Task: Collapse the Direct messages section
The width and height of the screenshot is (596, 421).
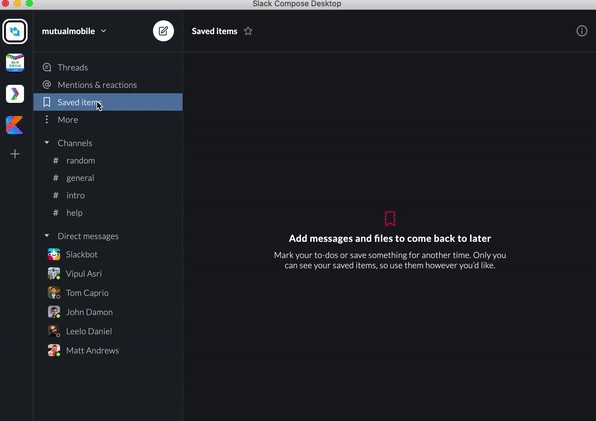Action: pos(47,236)
